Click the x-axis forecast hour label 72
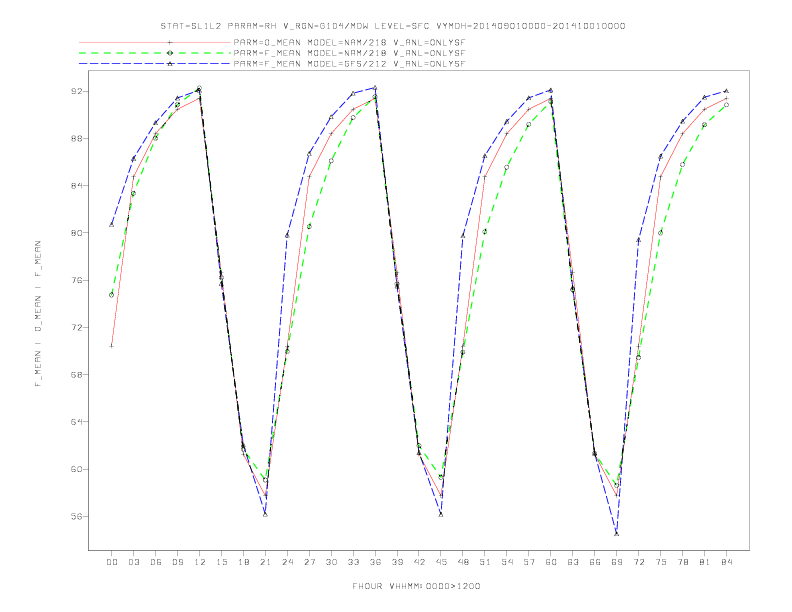Screen dimensions: 792x612 [638, 562]
